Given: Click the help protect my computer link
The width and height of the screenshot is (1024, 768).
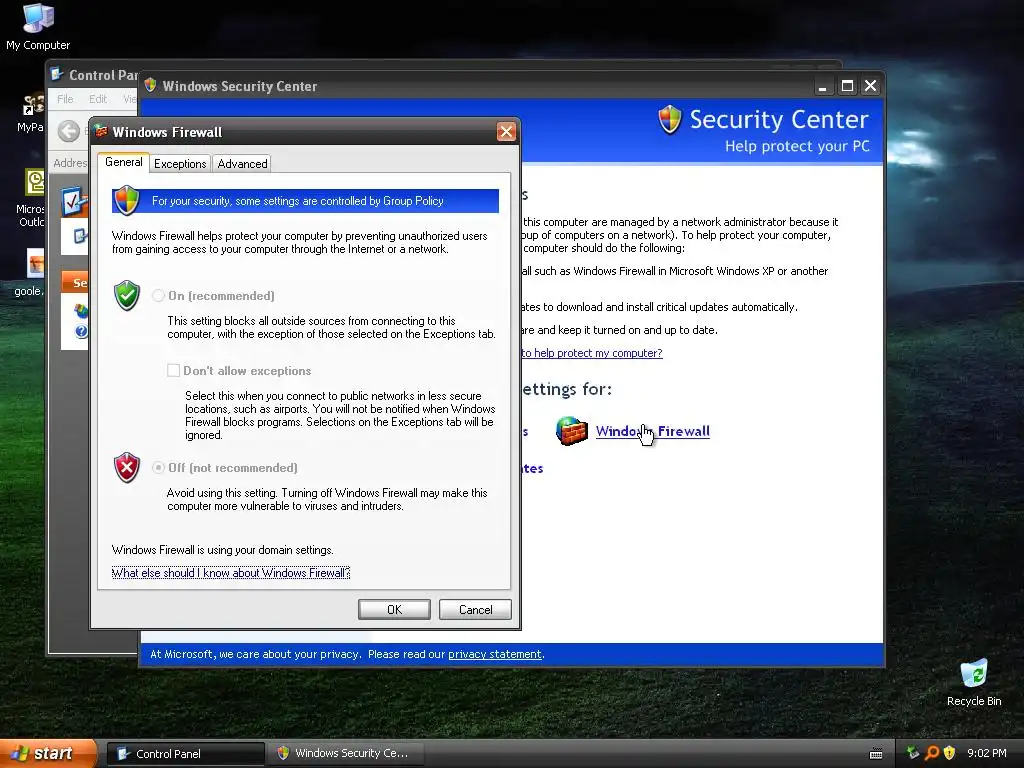Looking at the screenshot, I should tap(592, 353).
